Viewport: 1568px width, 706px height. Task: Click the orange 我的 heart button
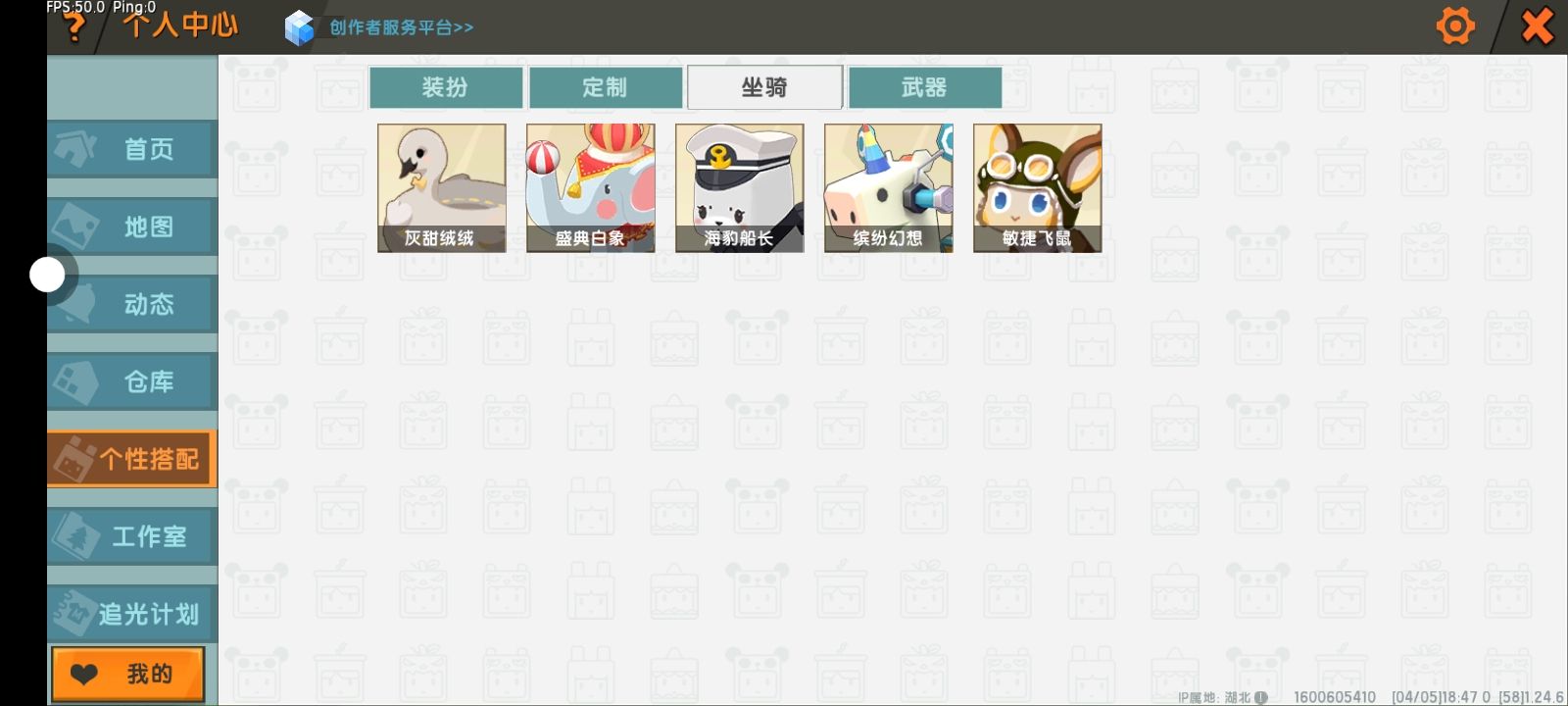click(x=128, y=674)
